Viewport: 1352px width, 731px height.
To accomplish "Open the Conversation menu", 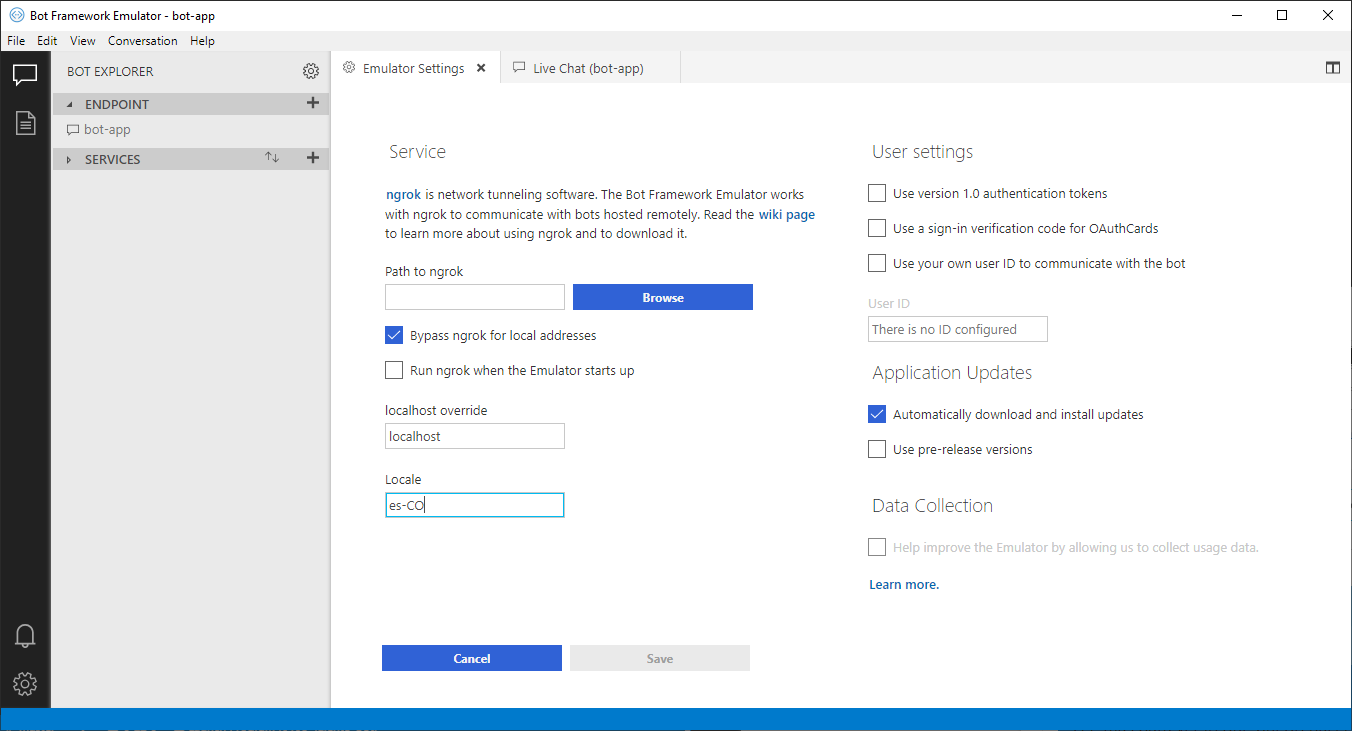I will point(143,41).
